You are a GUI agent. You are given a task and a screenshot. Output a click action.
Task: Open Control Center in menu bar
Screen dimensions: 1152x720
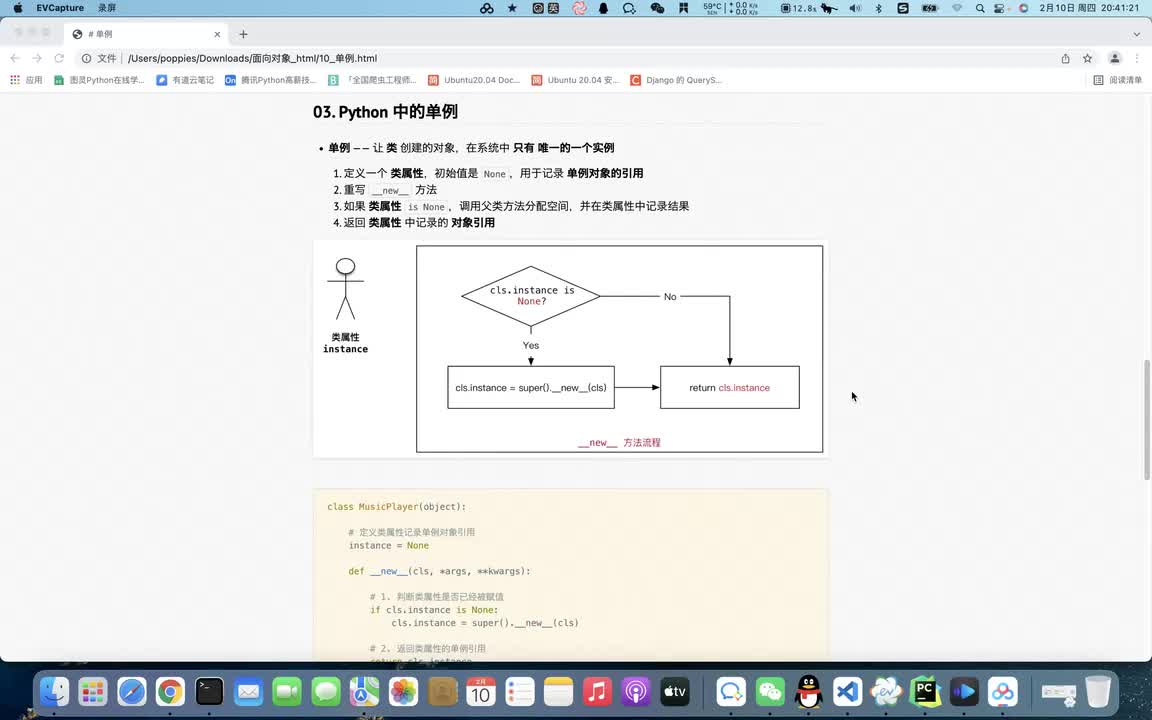click(999, 8)
